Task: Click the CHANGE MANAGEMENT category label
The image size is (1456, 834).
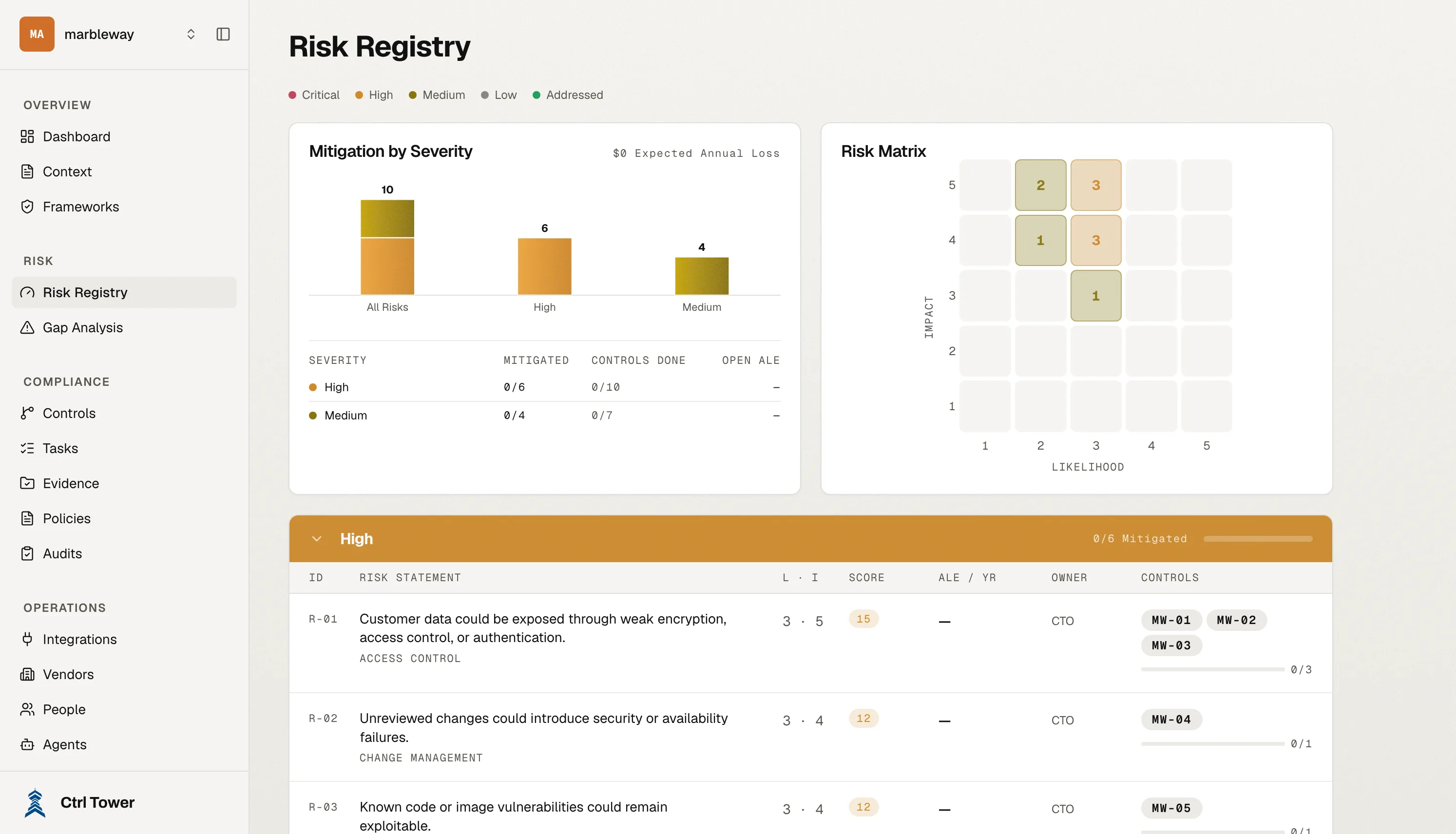Action: [x=421, y=757]
